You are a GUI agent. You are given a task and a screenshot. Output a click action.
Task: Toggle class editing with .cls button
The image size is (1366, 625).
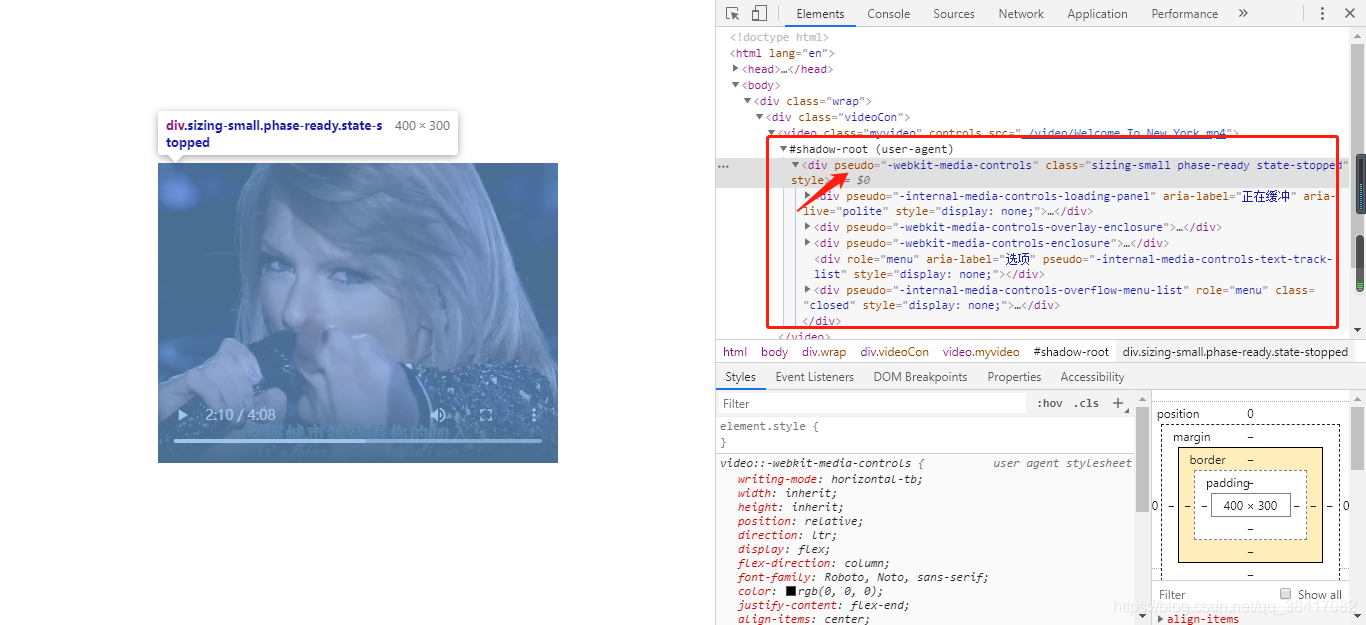pyautogui.click(x=1086, y=402)
